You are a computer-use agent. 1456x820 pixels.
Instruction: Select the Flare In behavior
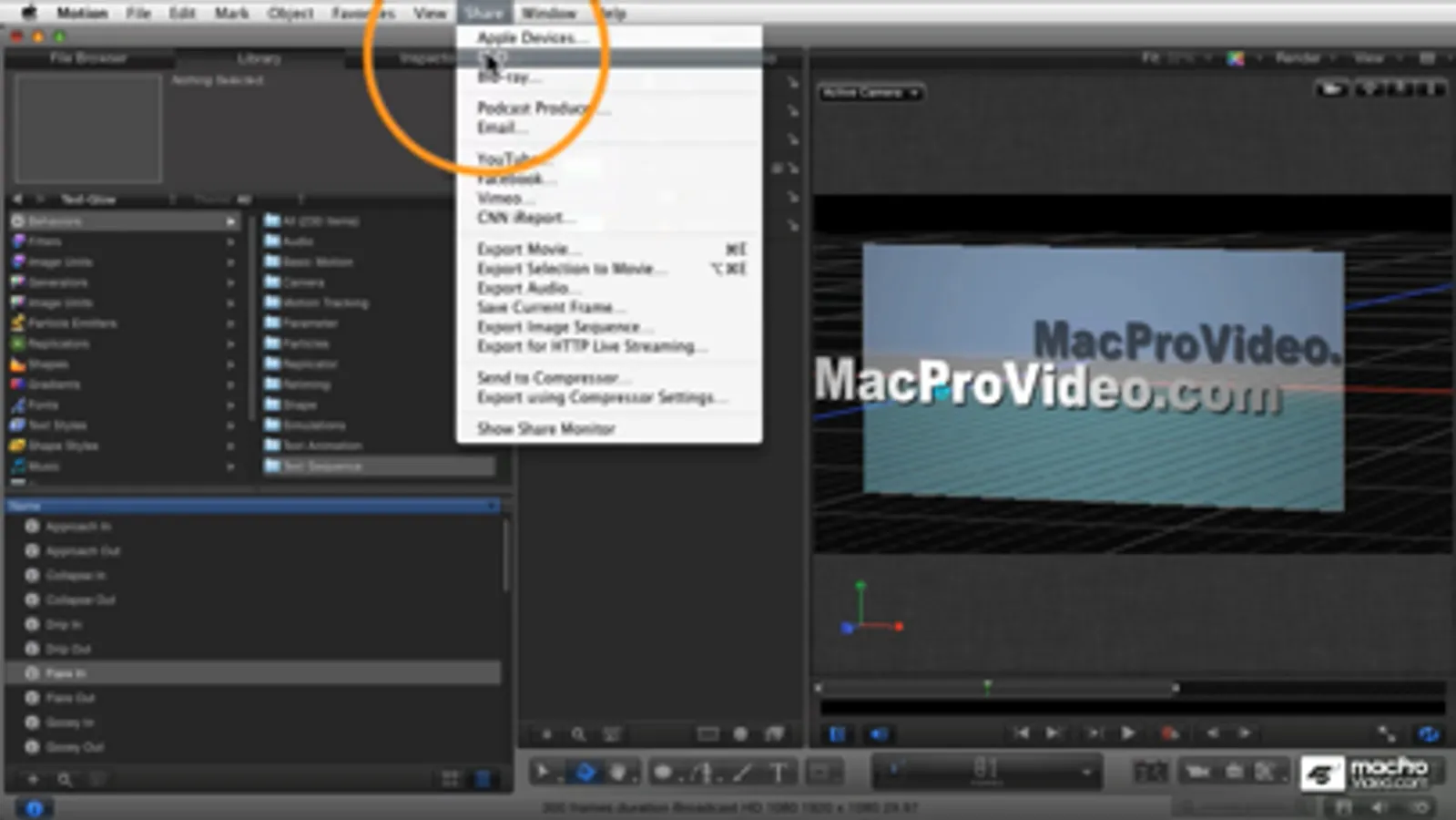click(253, 673)
